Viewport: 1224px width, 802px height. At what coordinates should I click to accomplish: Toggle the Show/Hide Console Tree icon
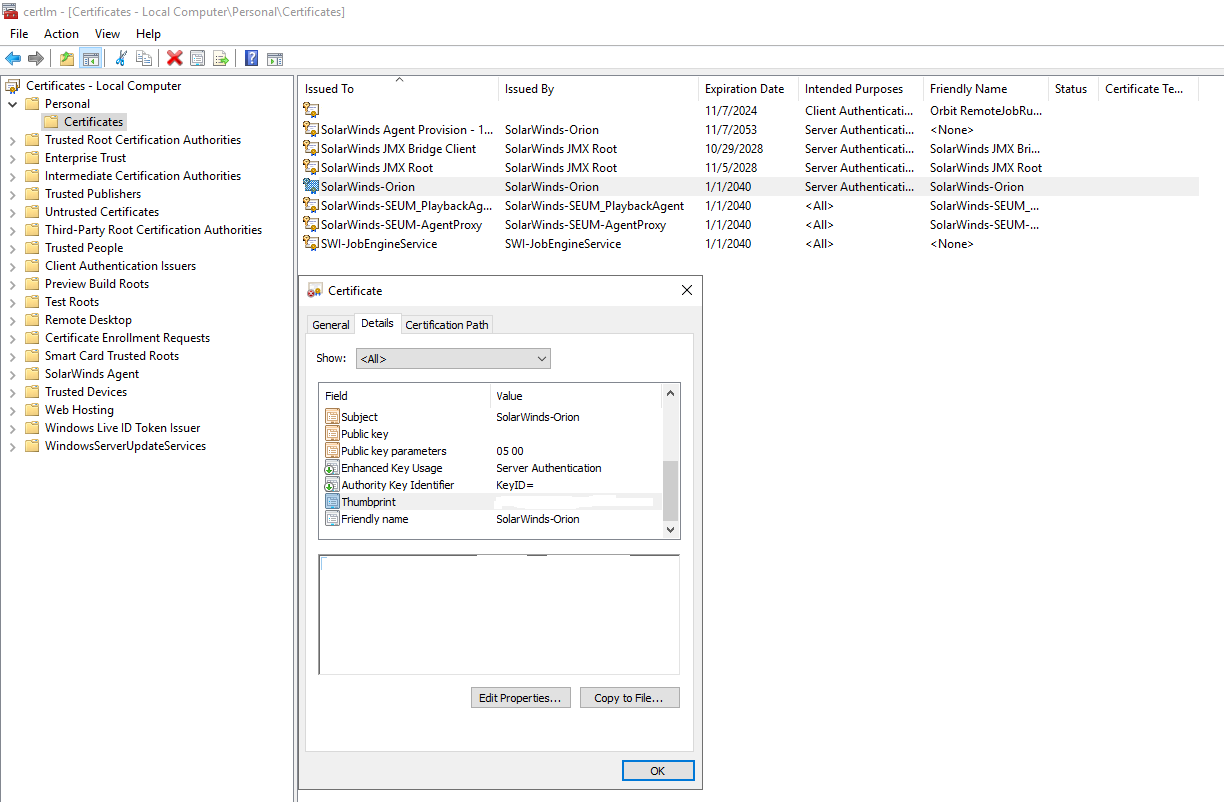[91, 58]
